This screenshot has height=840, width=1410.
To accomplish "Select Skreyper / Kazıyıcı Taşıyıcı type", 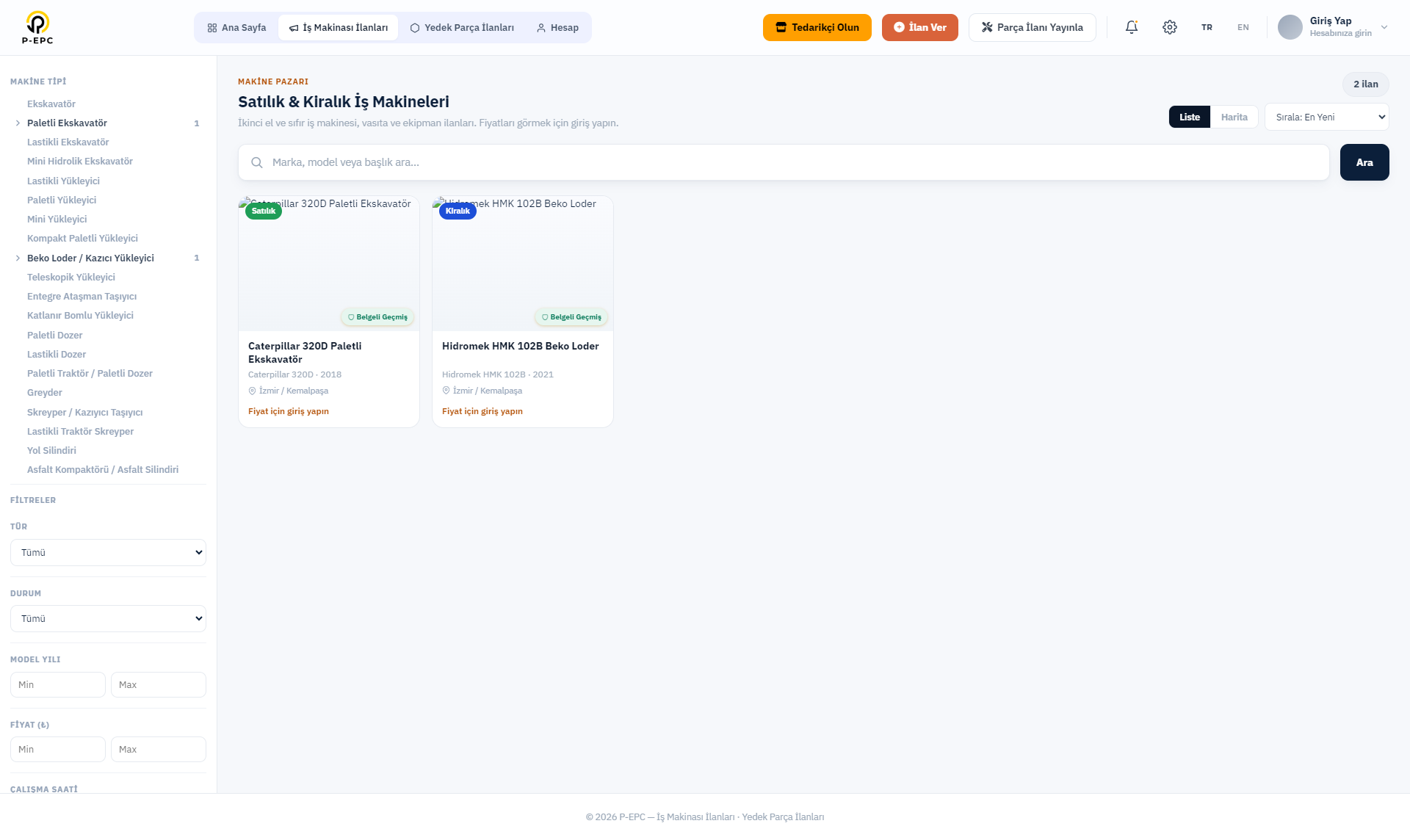I will pyautogui.click(x=84, y=413).
